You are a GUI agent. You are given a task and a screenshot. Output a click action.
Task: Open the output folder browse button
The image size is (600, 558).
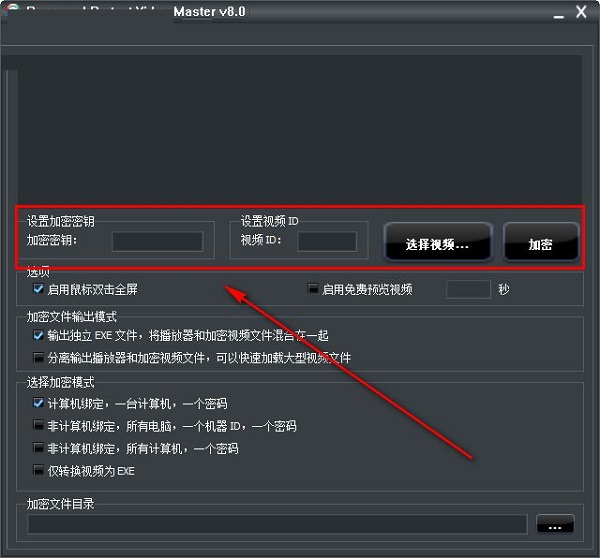[x=555, y=524]
